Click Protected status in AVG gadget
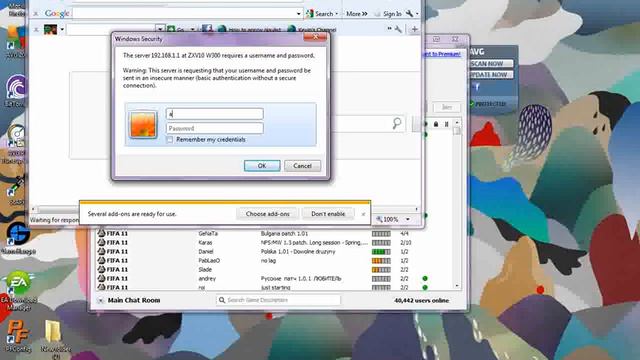Viewport: 640px width, 360px height. [488, 104]
